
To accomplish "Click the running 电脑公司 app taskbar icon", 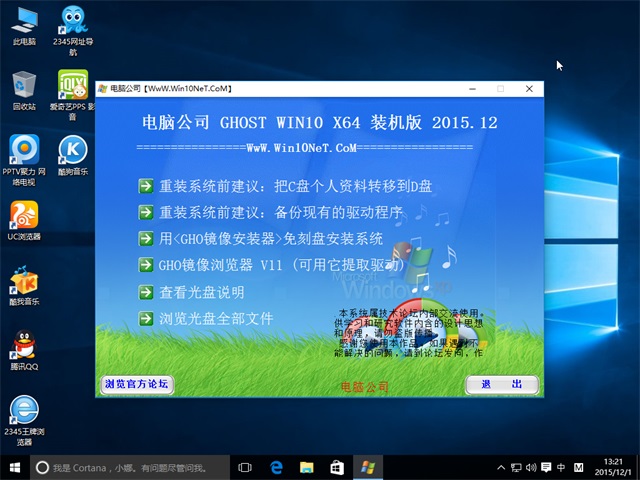I will point(368,468).
